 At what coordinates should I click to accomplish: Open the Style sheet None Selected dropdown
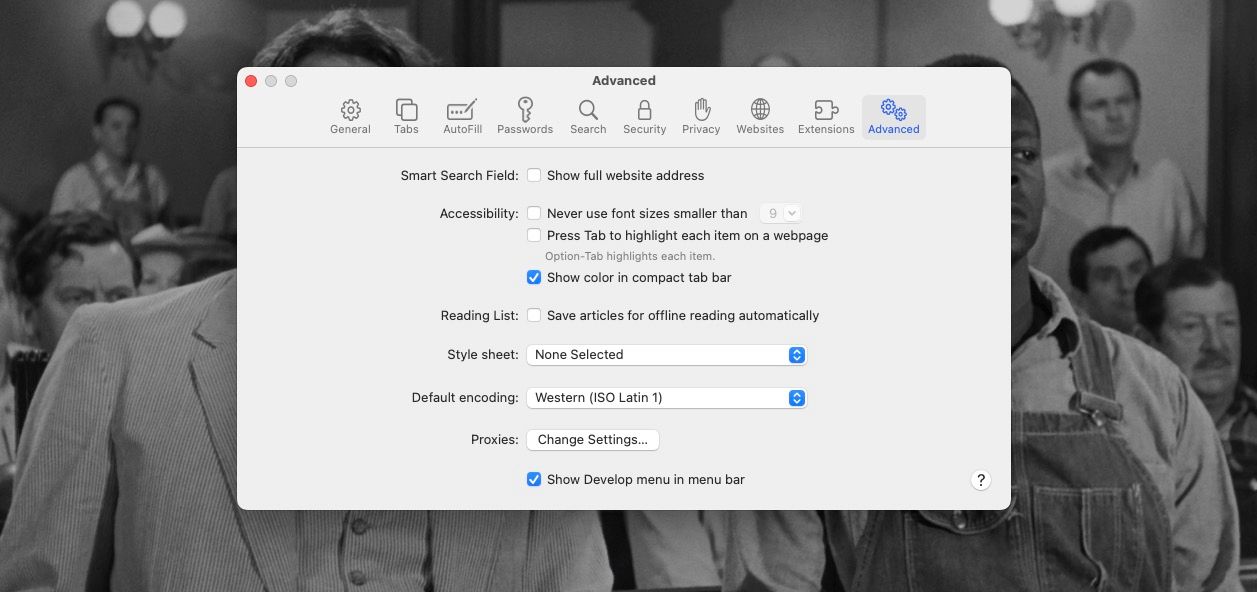point(666,354)
